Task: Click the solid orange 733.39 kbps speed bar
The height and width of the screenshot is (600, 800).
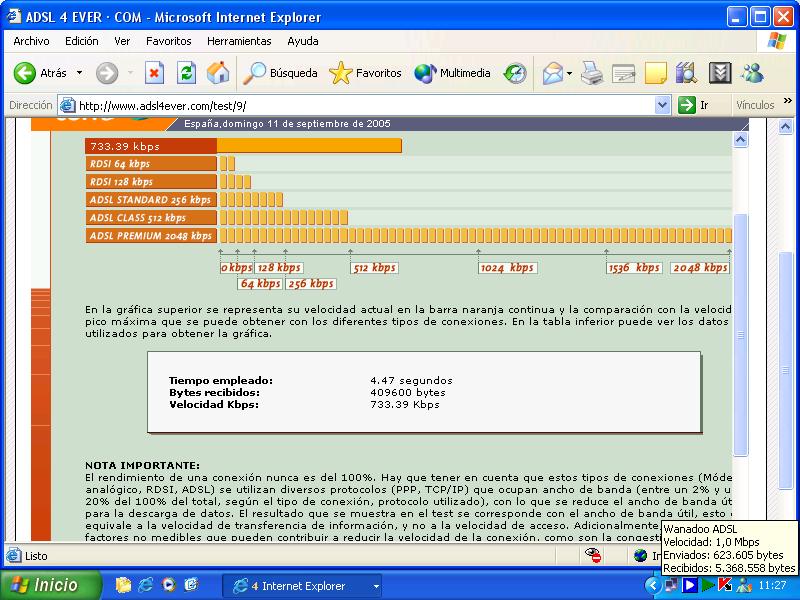Action: (309, 146)
